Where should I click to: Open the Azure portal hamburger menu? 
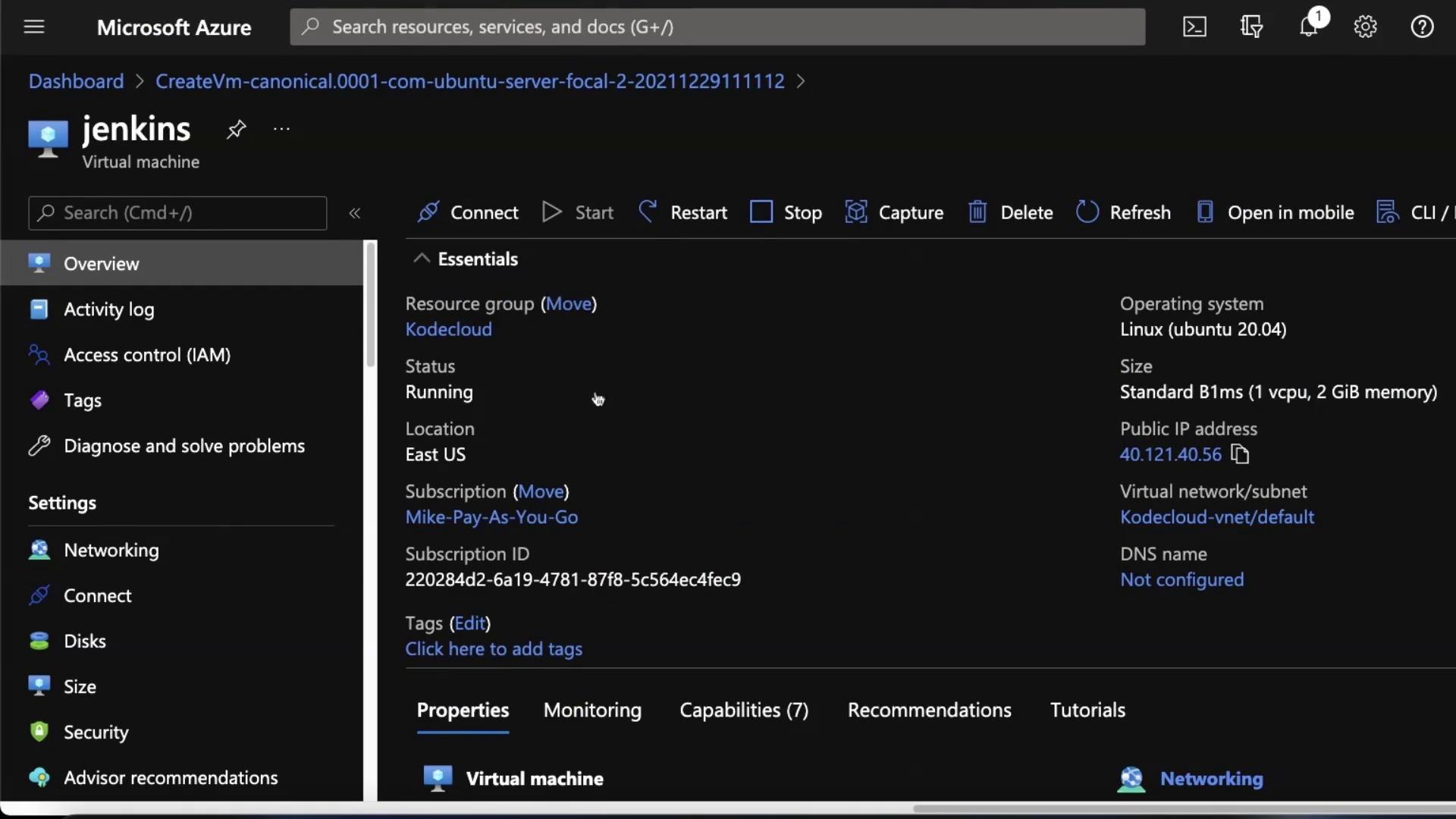(34, 27)
